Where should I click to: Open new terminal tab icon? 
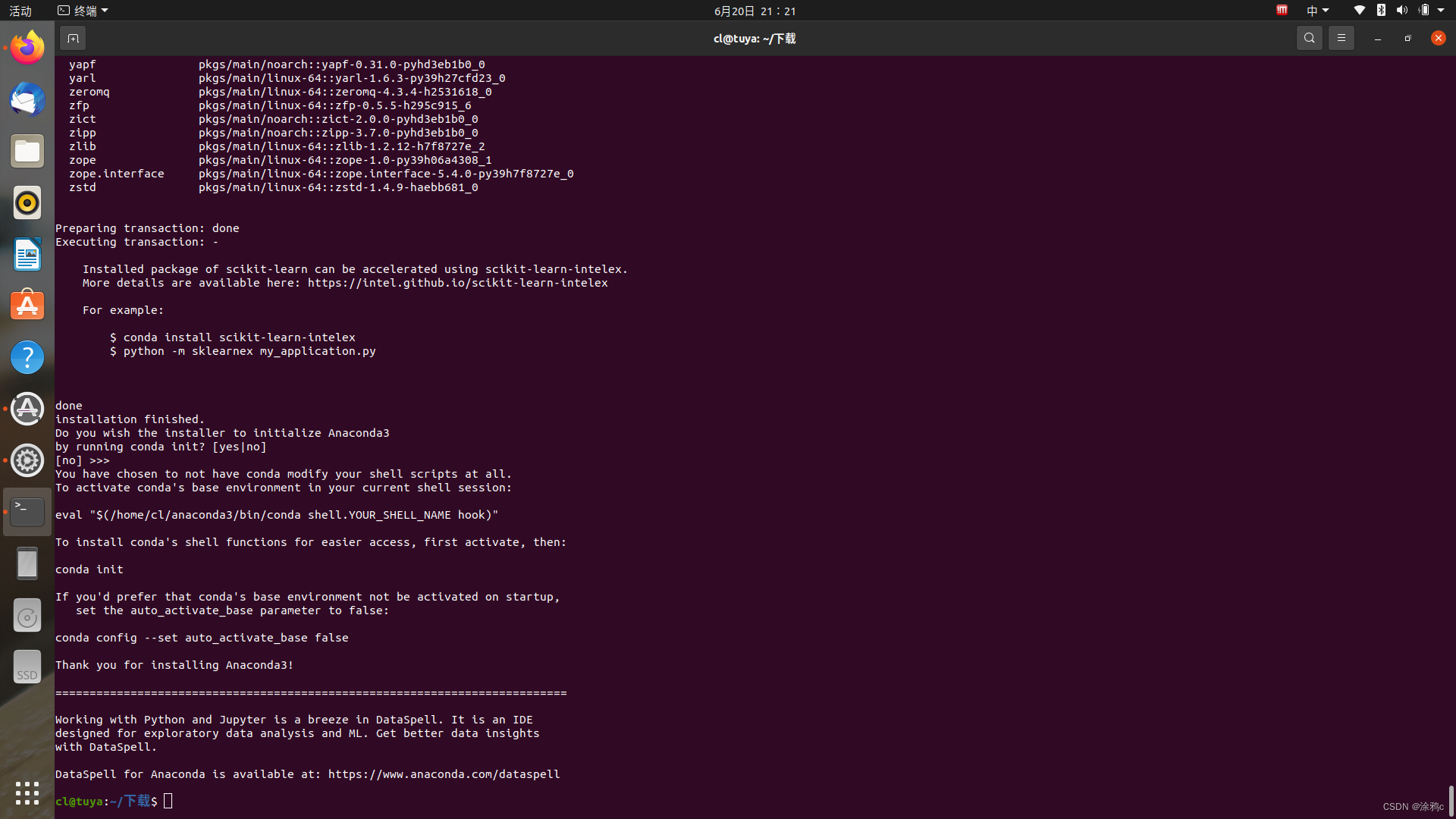pyautogui.click(x=73, y=38)
